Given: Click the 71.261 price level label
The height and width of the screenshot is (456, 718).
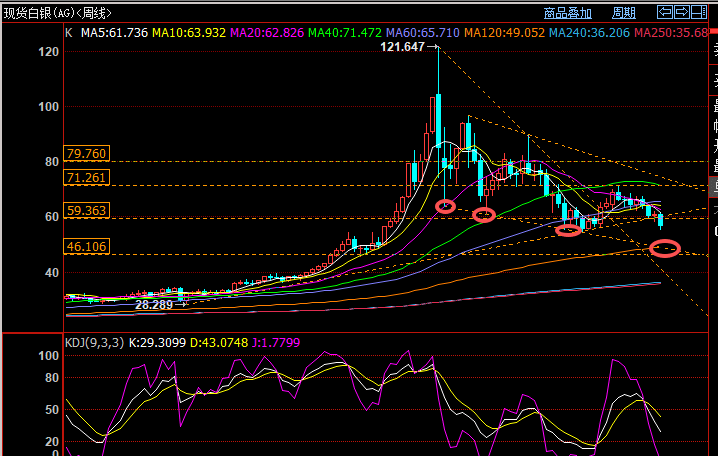Looking at the screenshot, I should [87, 177].
